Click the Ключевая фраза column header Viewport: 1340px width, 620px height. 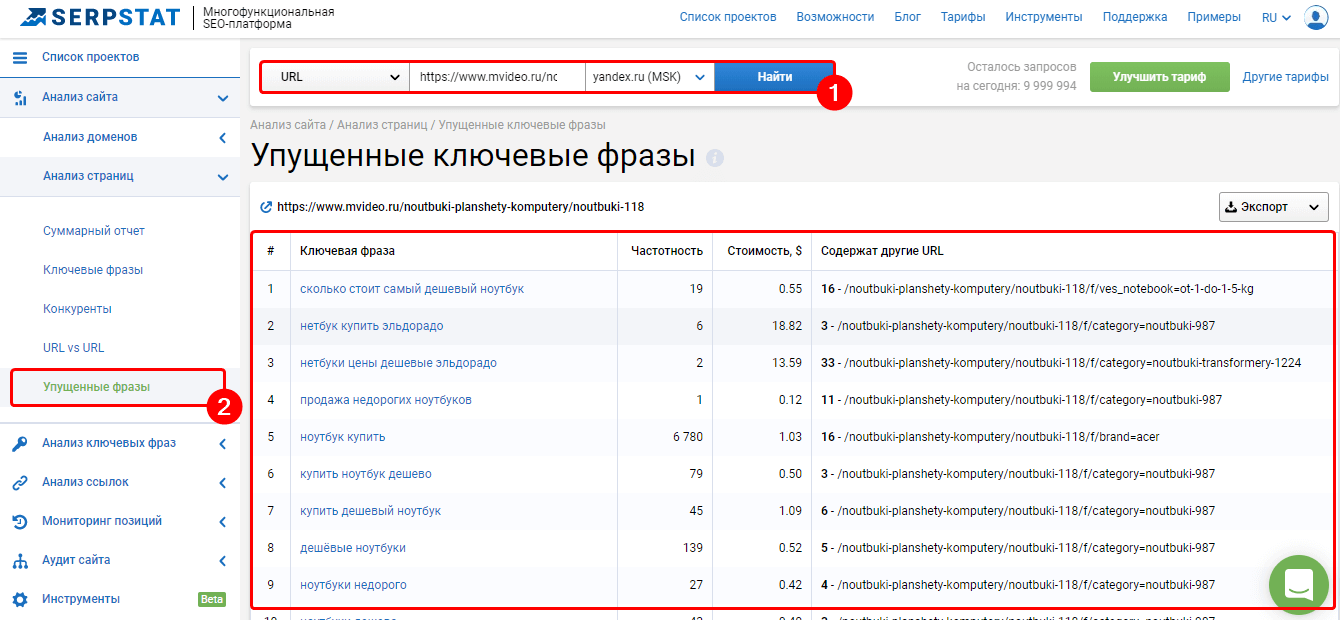tap(347, 251)
